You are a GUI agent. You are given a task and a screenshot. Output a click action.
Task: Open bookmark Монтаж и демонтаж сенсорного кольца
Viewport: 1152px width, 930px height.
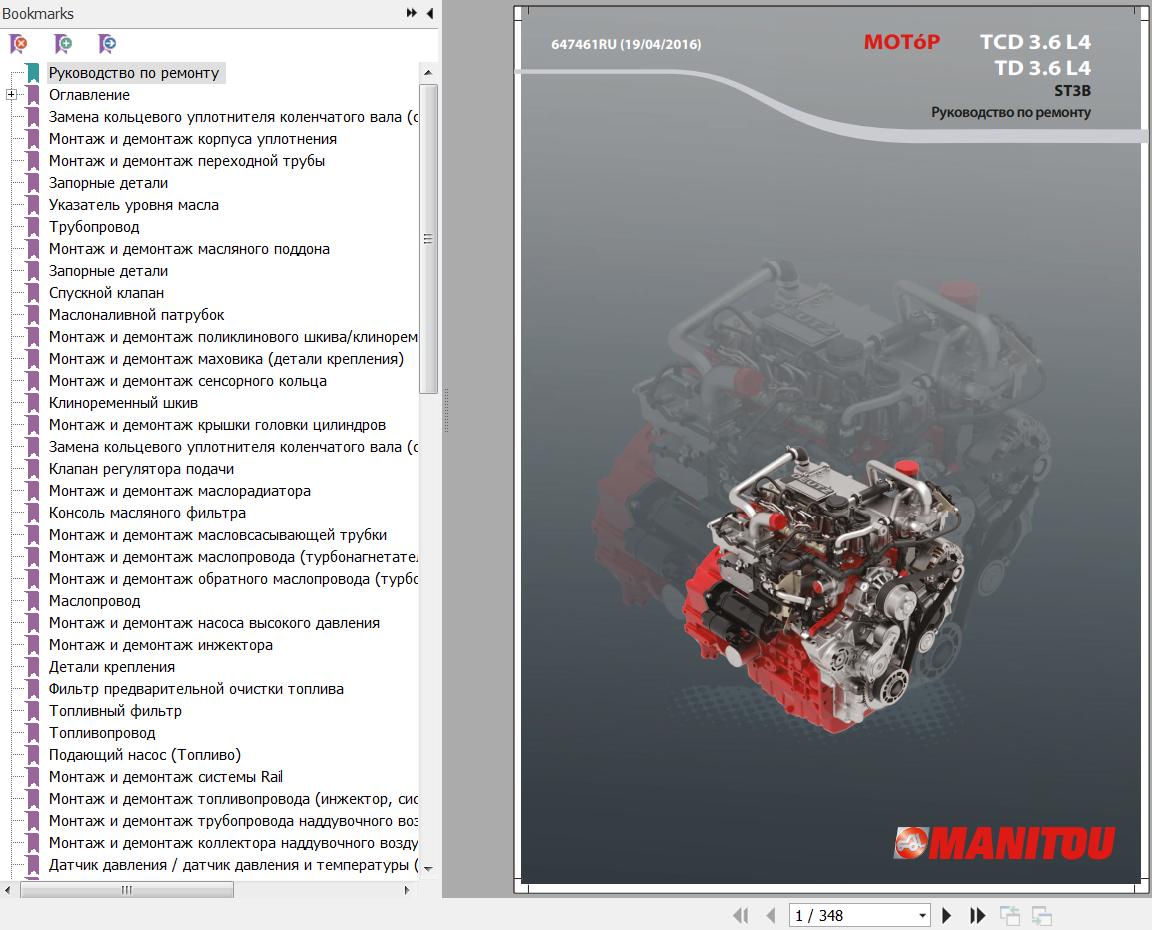click(x=187, y=381)
